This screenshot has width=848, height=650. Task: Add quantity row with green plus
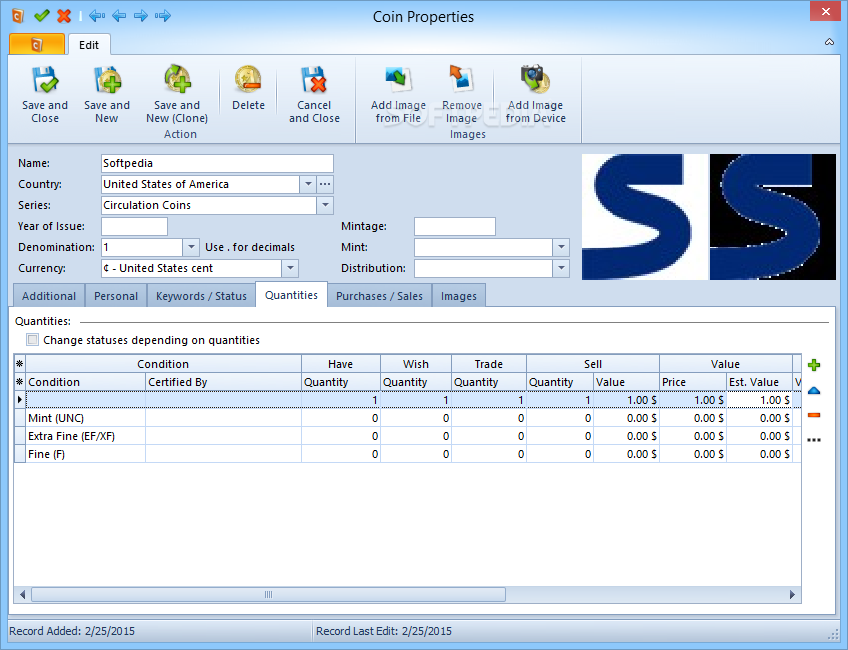(814, 365)
